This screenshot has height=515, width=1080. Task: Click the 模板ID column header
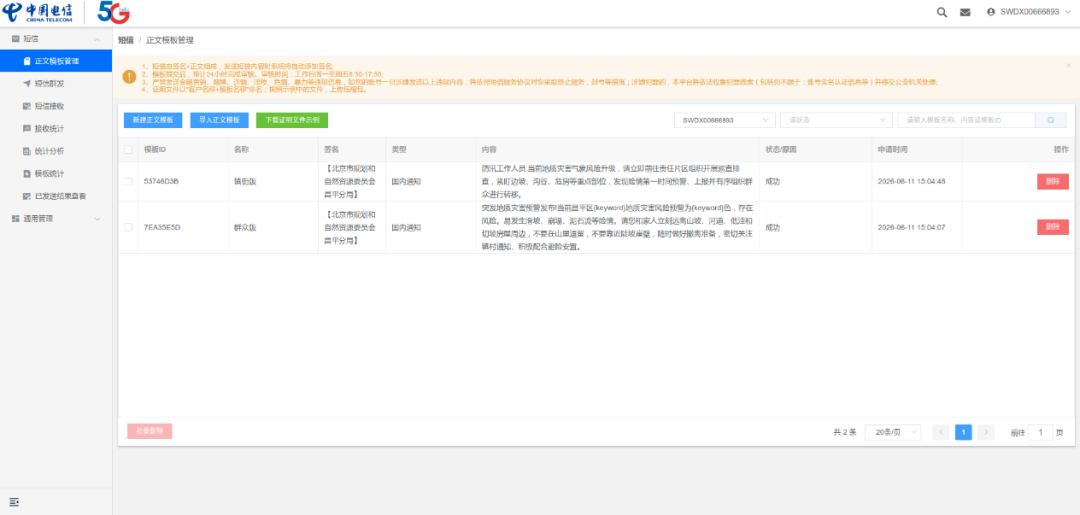[x=155, y=149]
